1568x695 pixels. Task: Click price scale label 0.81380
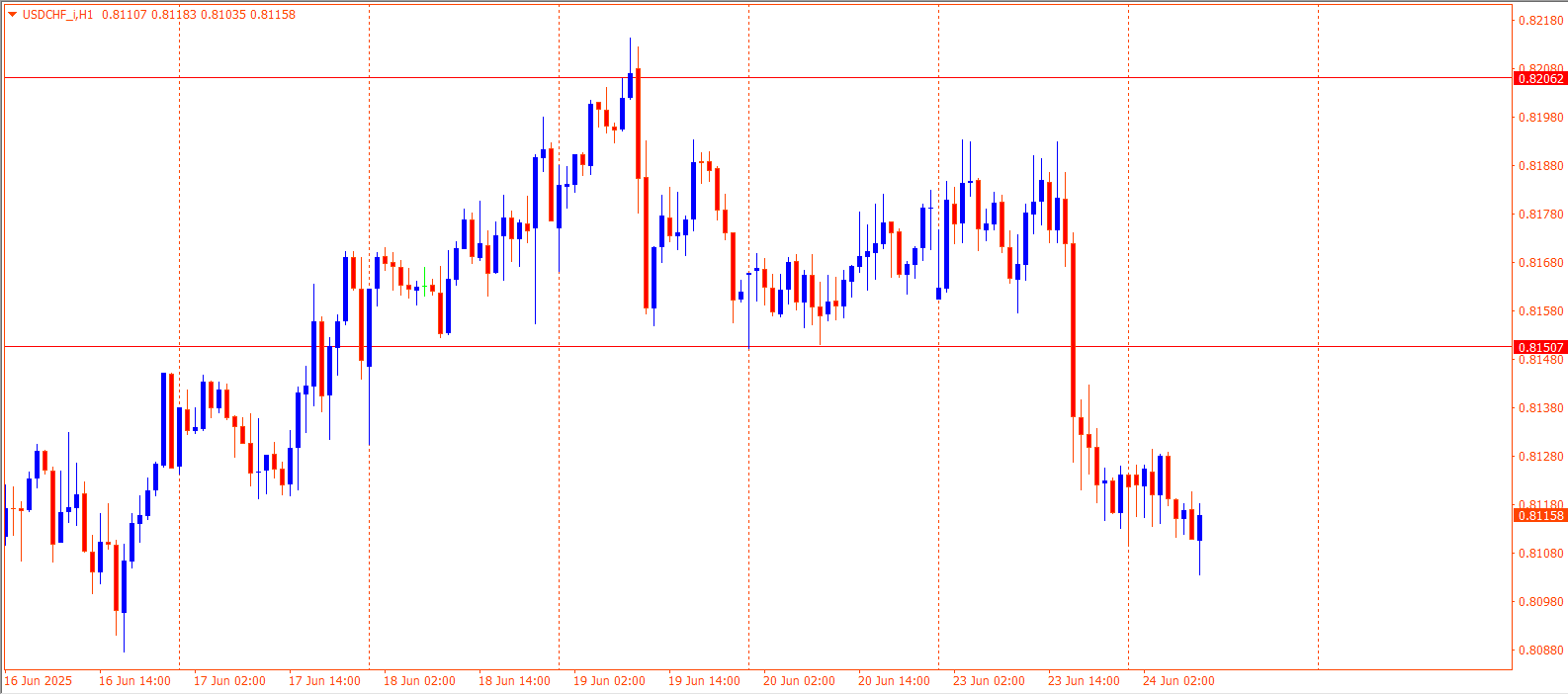pos(1541,408)
